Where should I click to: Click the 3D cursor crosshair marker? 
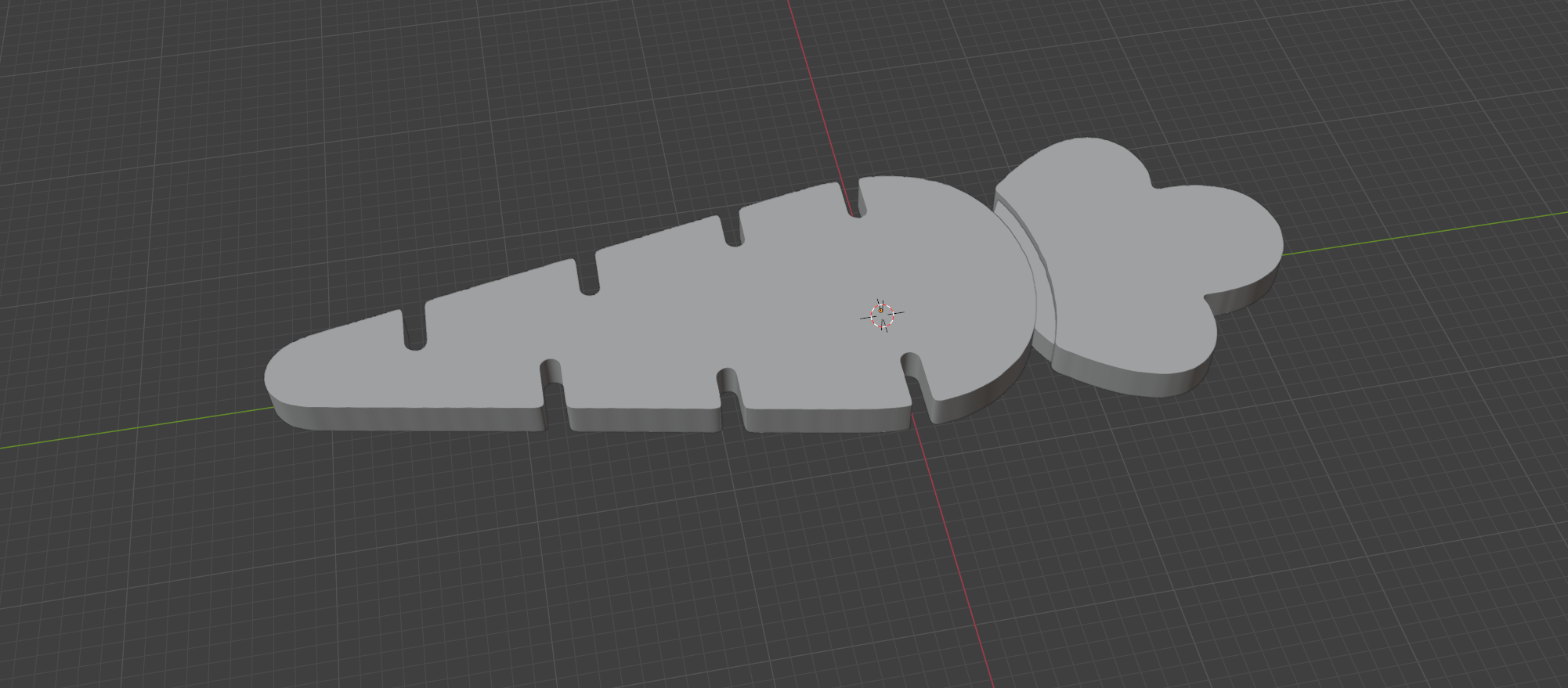click(x=882, y=315)
